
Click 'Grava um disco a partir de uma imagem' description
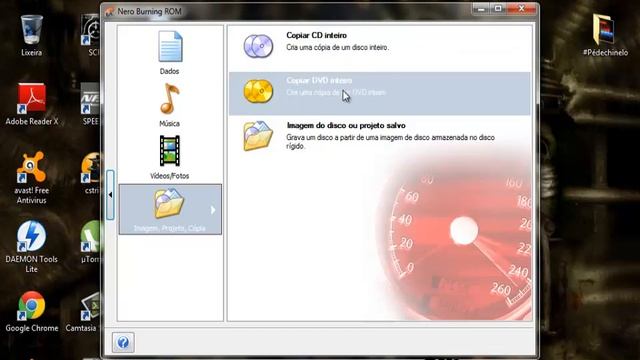(390, 142)
